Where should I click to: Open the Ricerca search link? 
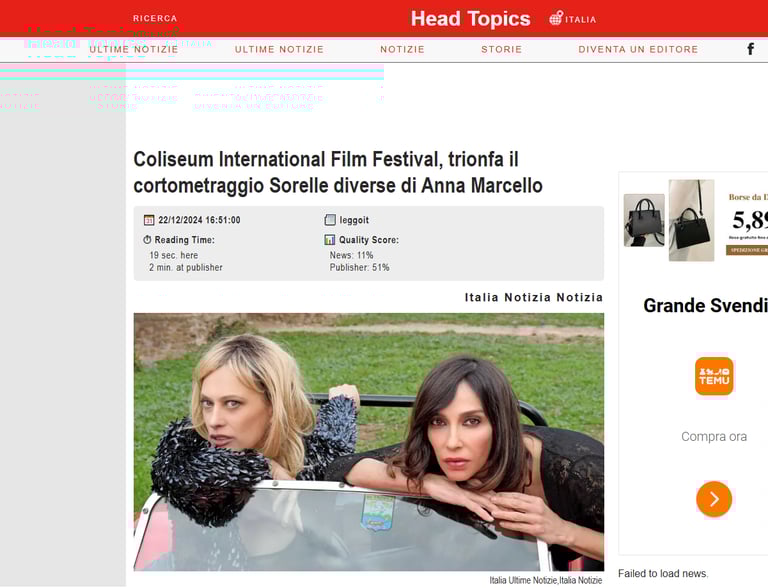pyautogui.click(x=155, y=18)
